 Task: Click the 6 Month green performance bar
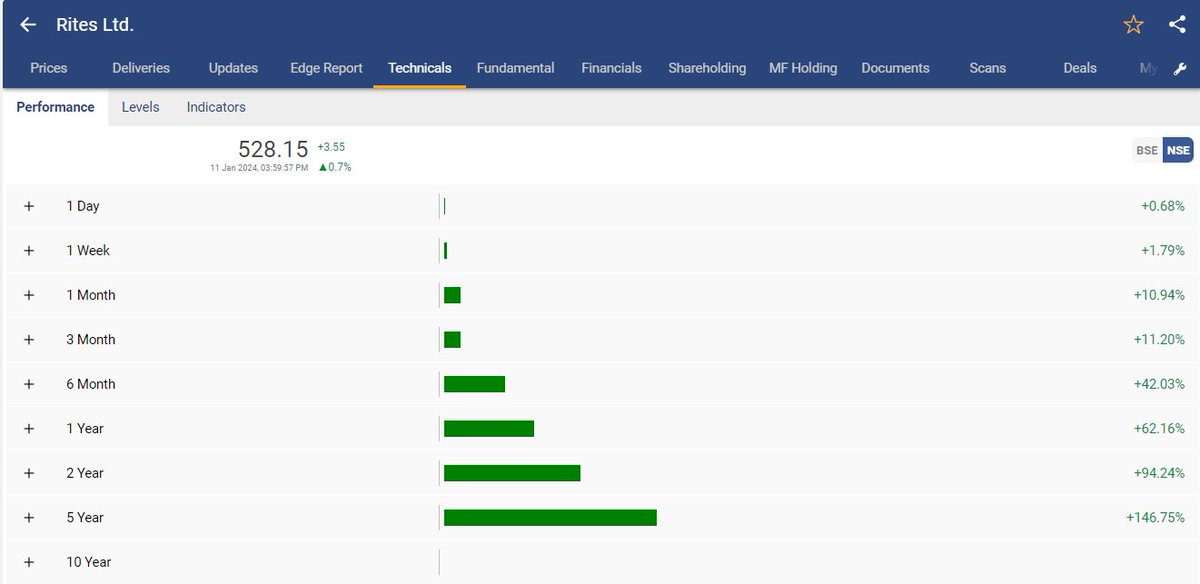click(x=474, y=384)
